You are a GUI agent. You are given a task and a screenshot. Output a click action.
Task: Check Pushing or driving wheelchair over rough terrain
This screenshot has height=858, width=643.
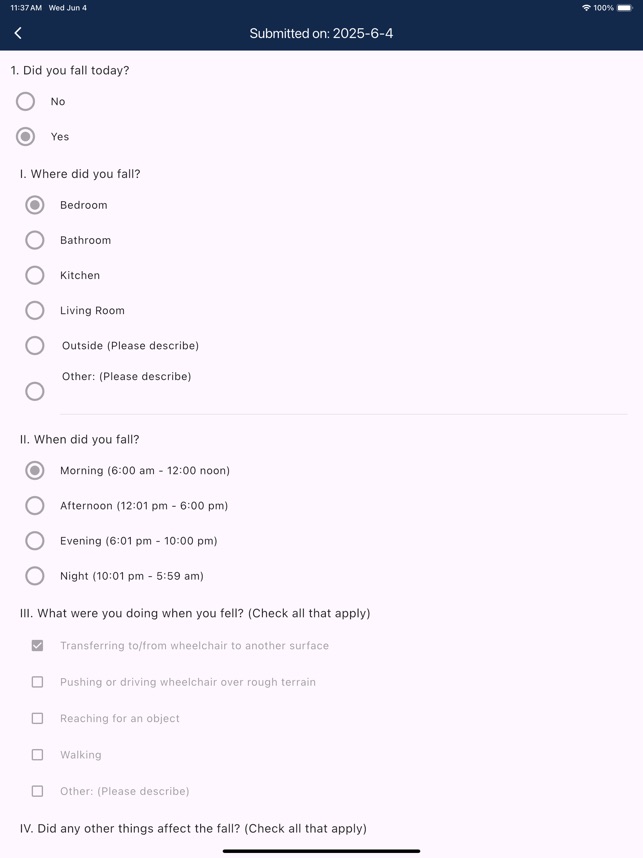click(x=37, y=682)
